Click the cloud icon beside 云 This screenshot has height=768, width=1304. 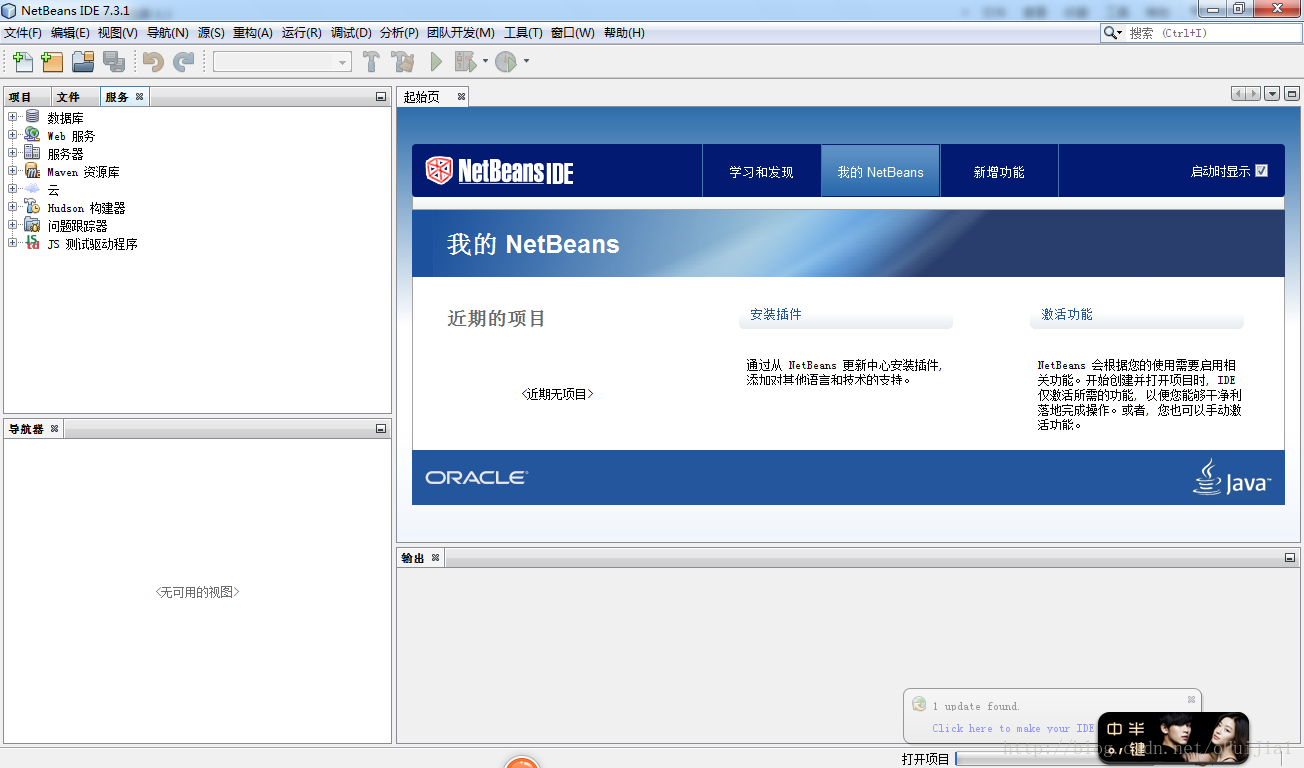coord(33,189)
